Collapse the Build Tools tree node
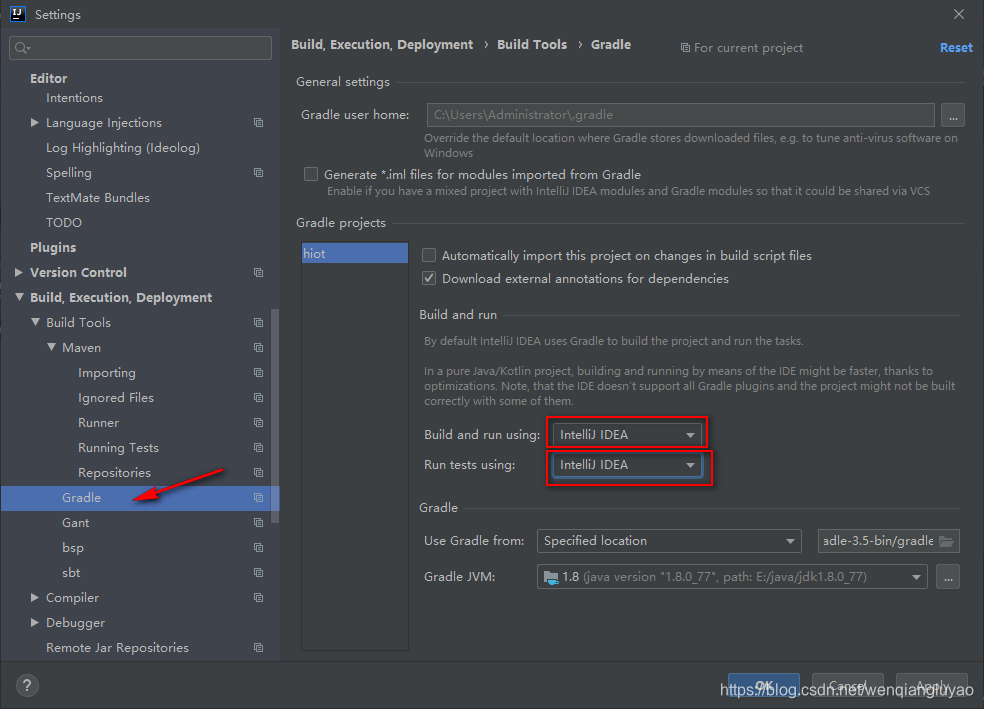The width and height of the screenshot is (984, 709). tap(35, 322)
